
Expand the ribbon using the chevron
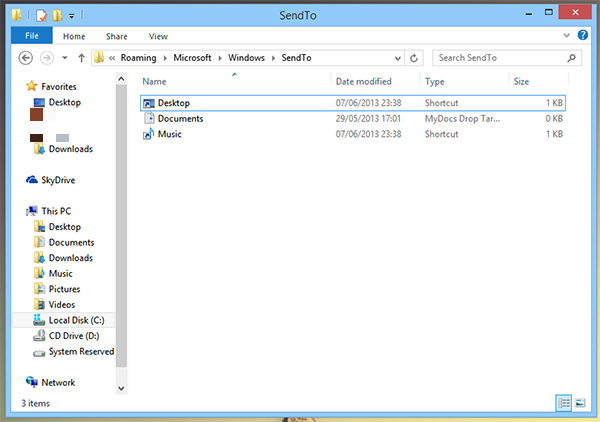tap(569, 36)
